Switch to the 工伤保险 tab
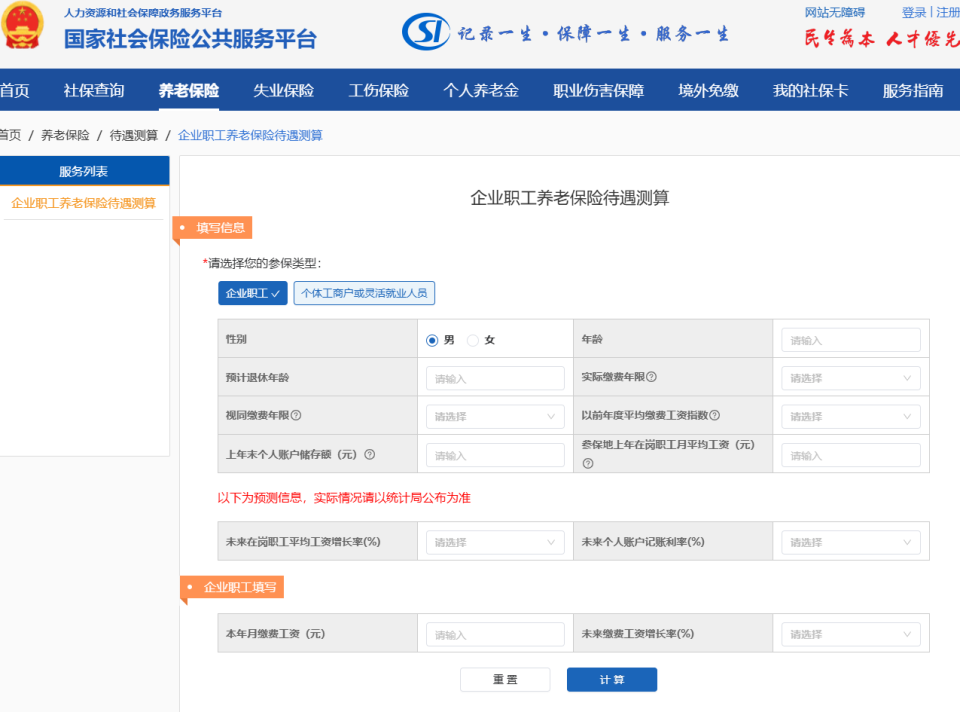This screenshot has height=712, width=960. point(379,89)
